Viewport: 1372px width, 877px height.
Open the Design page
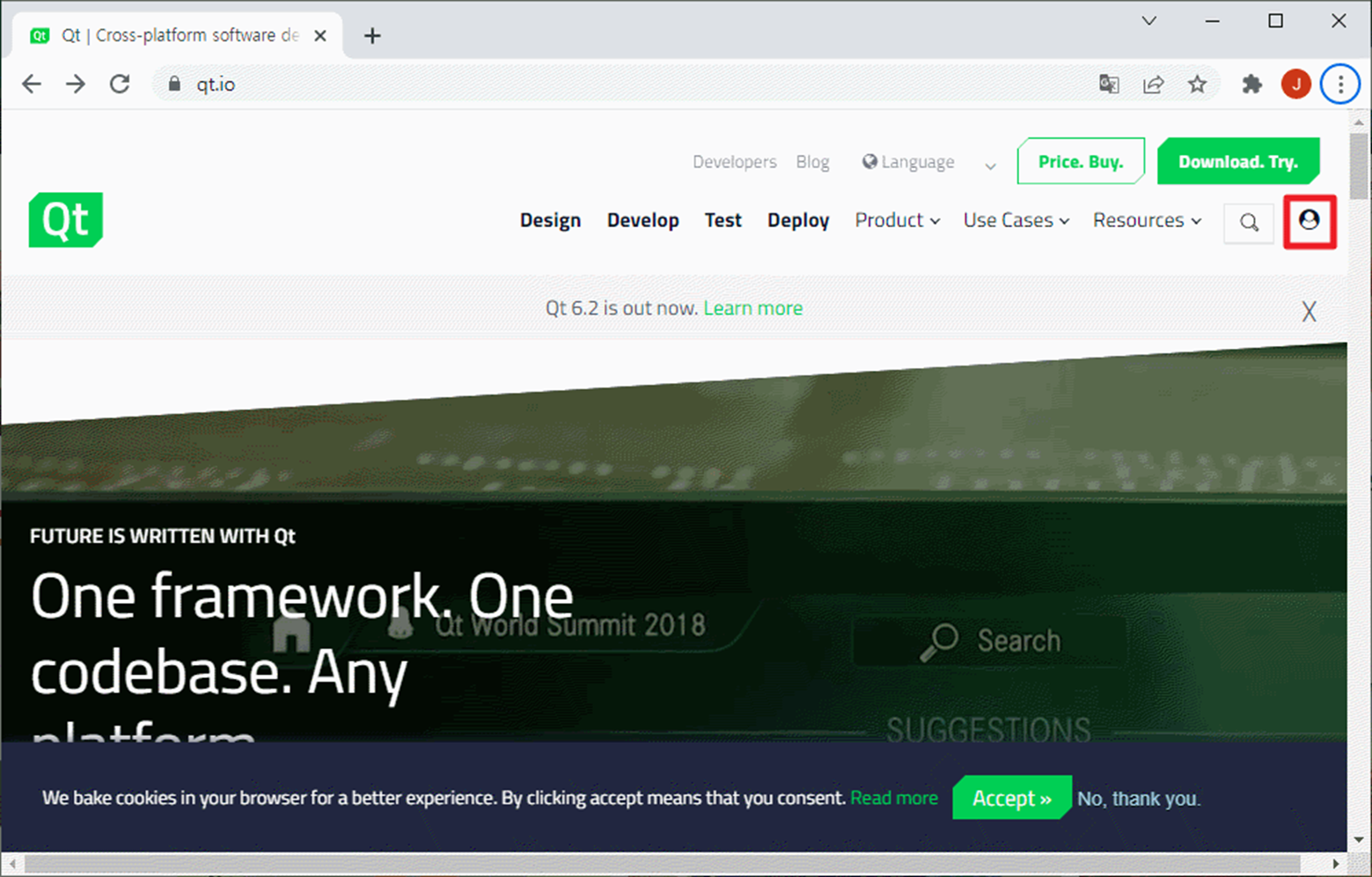coord(550,220)
